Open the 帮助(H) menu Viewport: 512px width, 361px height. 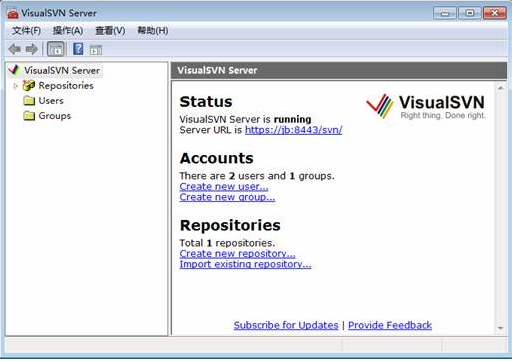point(153,31)
